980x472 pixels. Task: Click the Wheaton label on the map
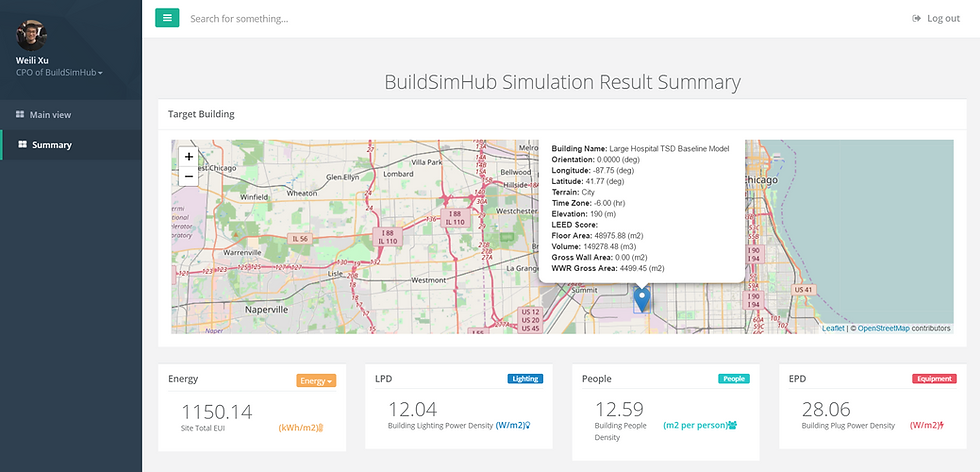[x=302, y=194]
